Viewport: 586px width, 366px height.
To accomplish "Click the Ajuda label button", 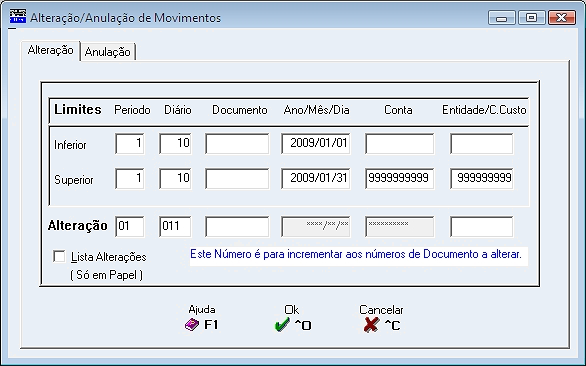I will (x=202, y=310).
